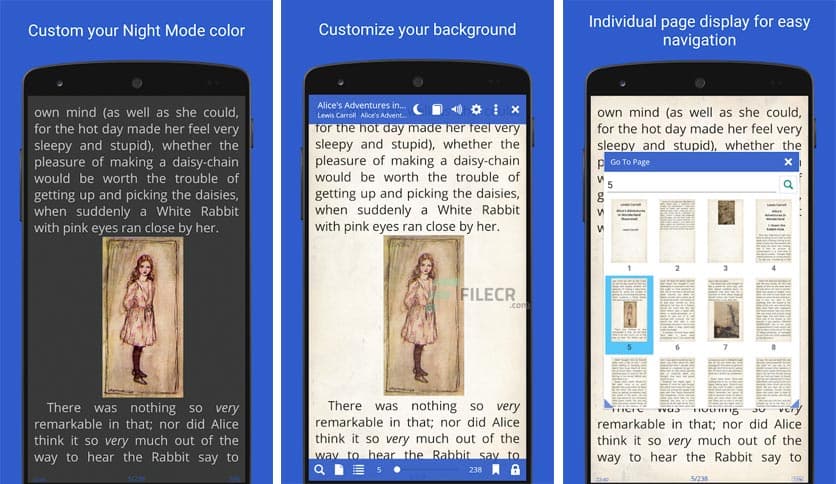Toggle the screen lock padlock icon
The image size is (836, 484).
(x=515, y=469)
